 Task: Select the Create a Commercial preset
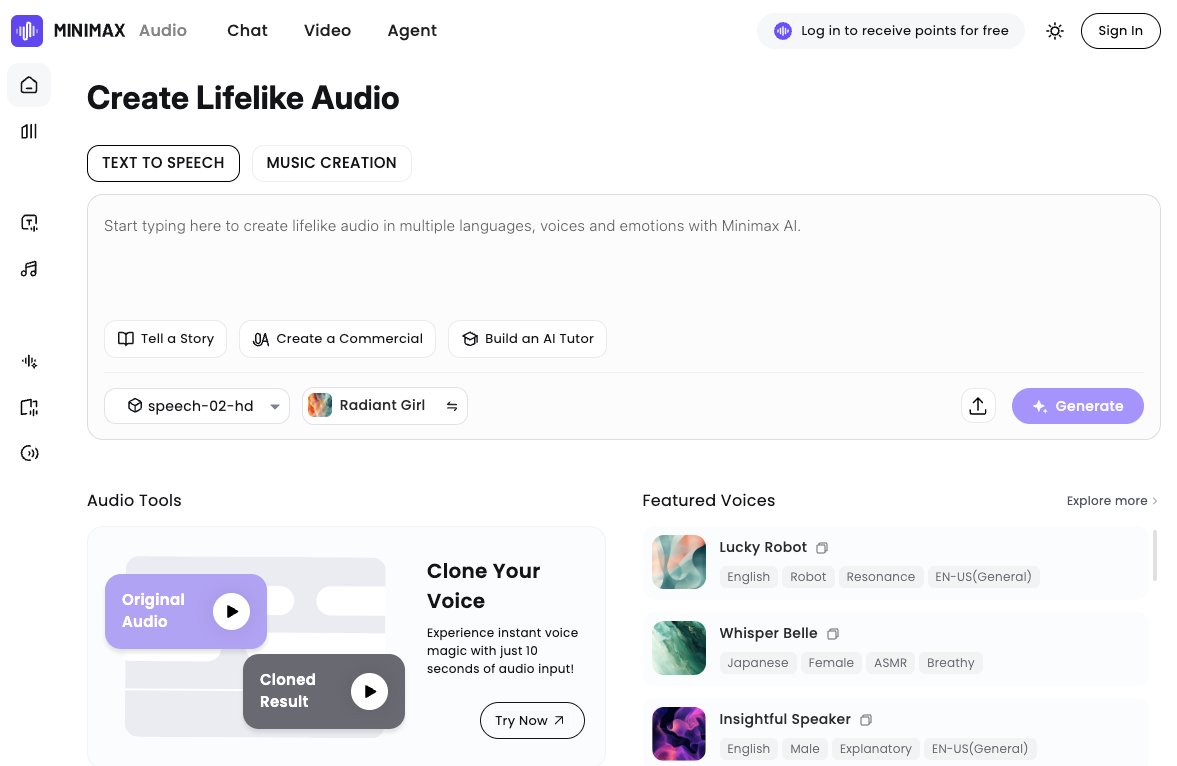click(x=337, y=339)
